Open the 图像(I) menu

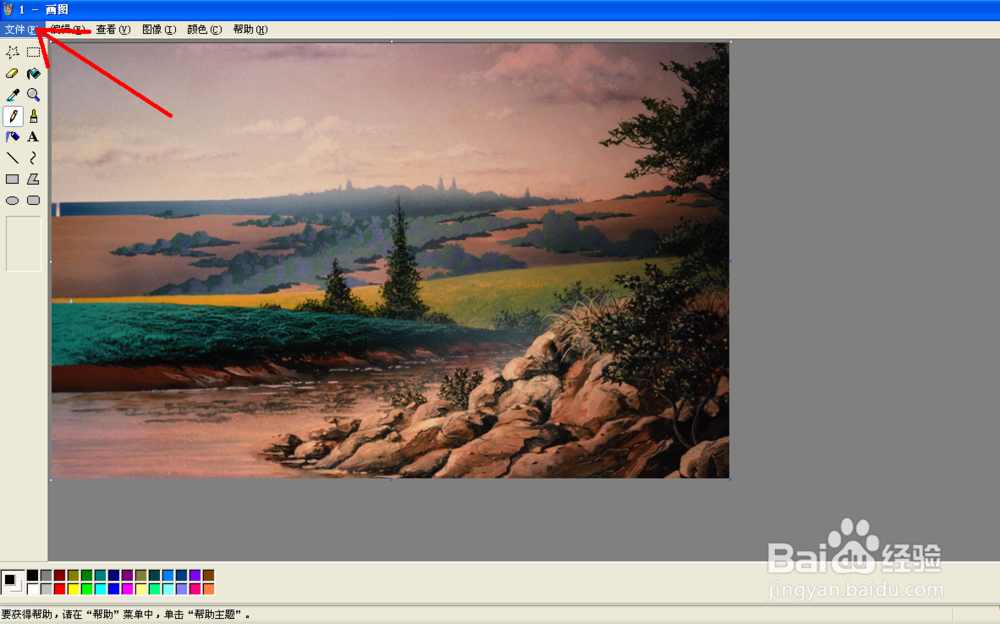pos(159,29)
